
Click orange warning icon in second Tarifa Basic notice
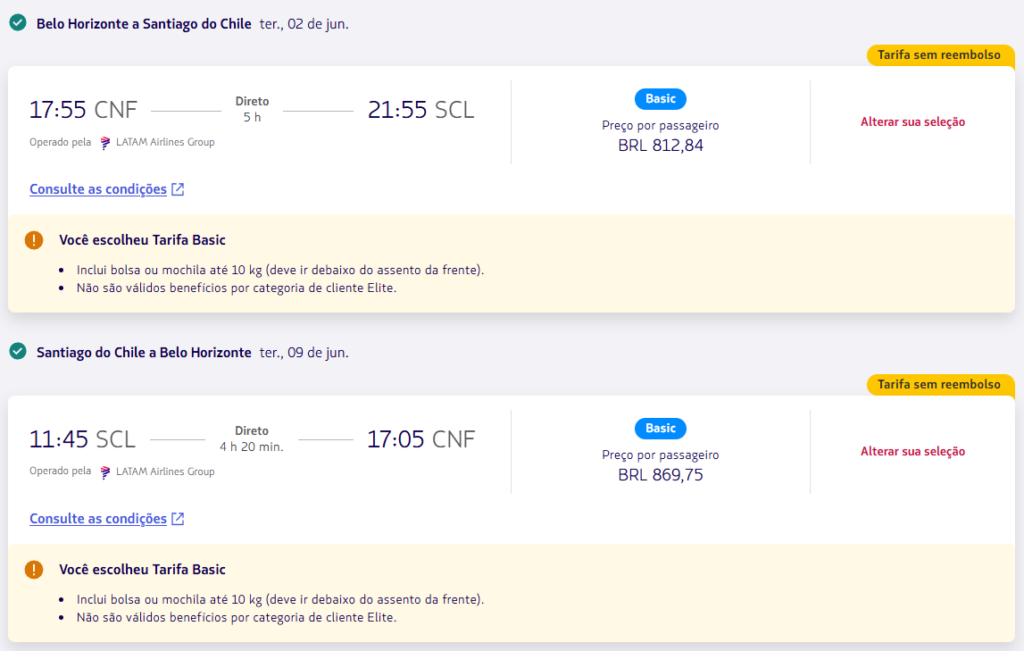pyautogui.click(x=35, y=570)
